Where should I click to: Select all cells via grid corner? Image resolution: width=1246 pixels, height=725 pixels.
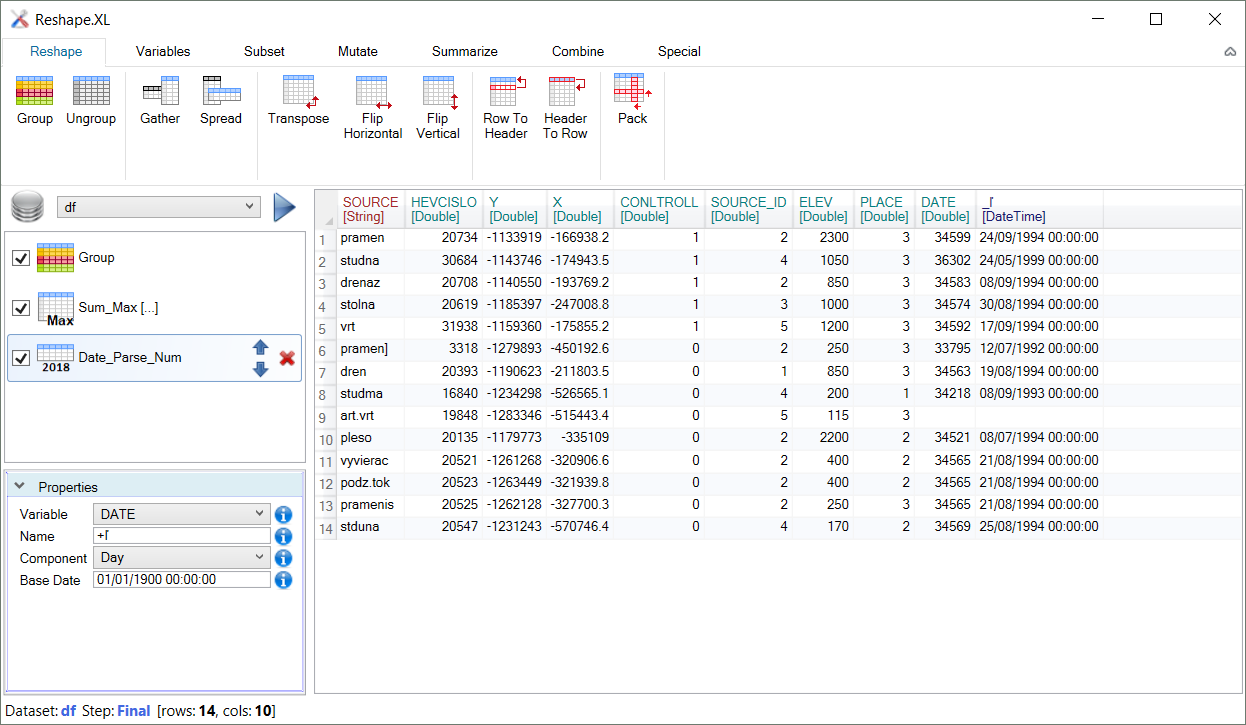click(x=327, y=209)
